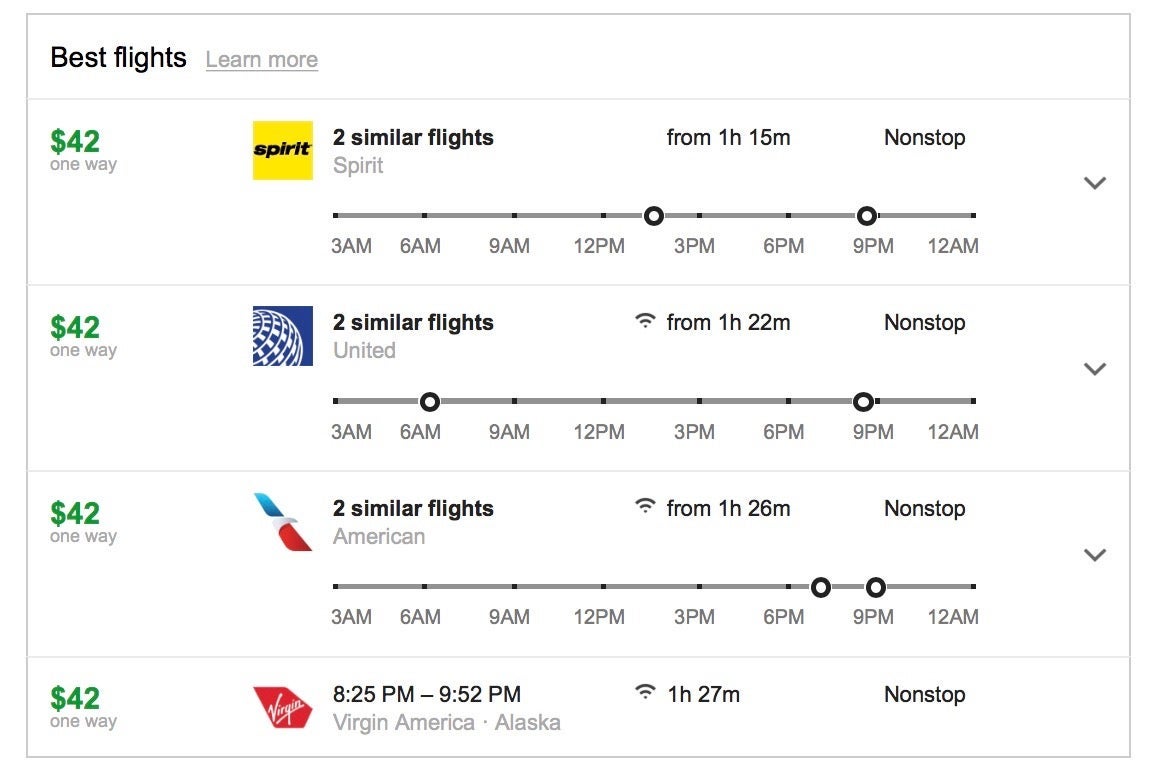
Task: Select United's 9PM flight marker on timeline
Action: click(863, 401)
